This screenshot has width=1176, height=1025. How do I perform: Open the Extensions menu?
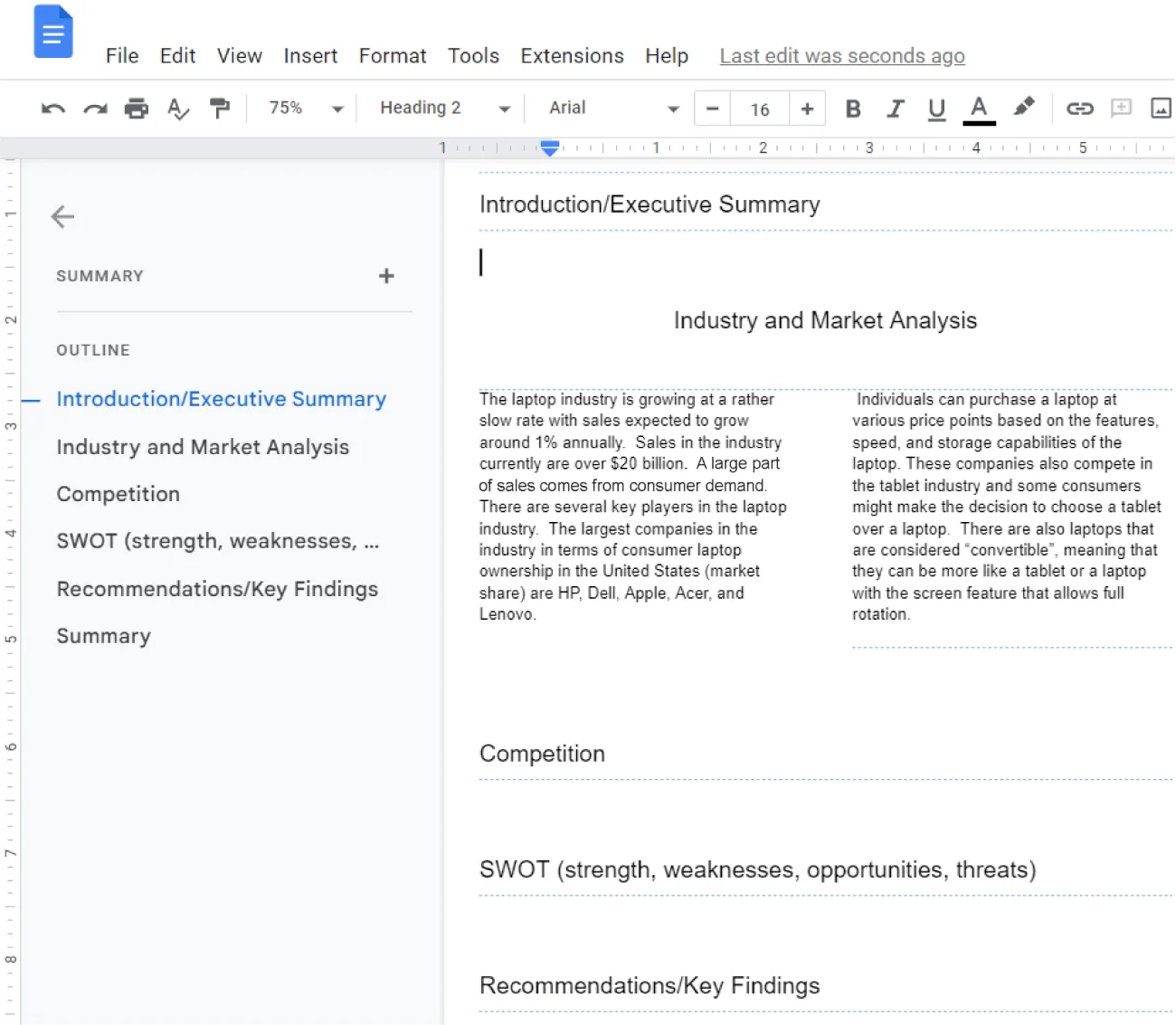click(x=572, y=55)
